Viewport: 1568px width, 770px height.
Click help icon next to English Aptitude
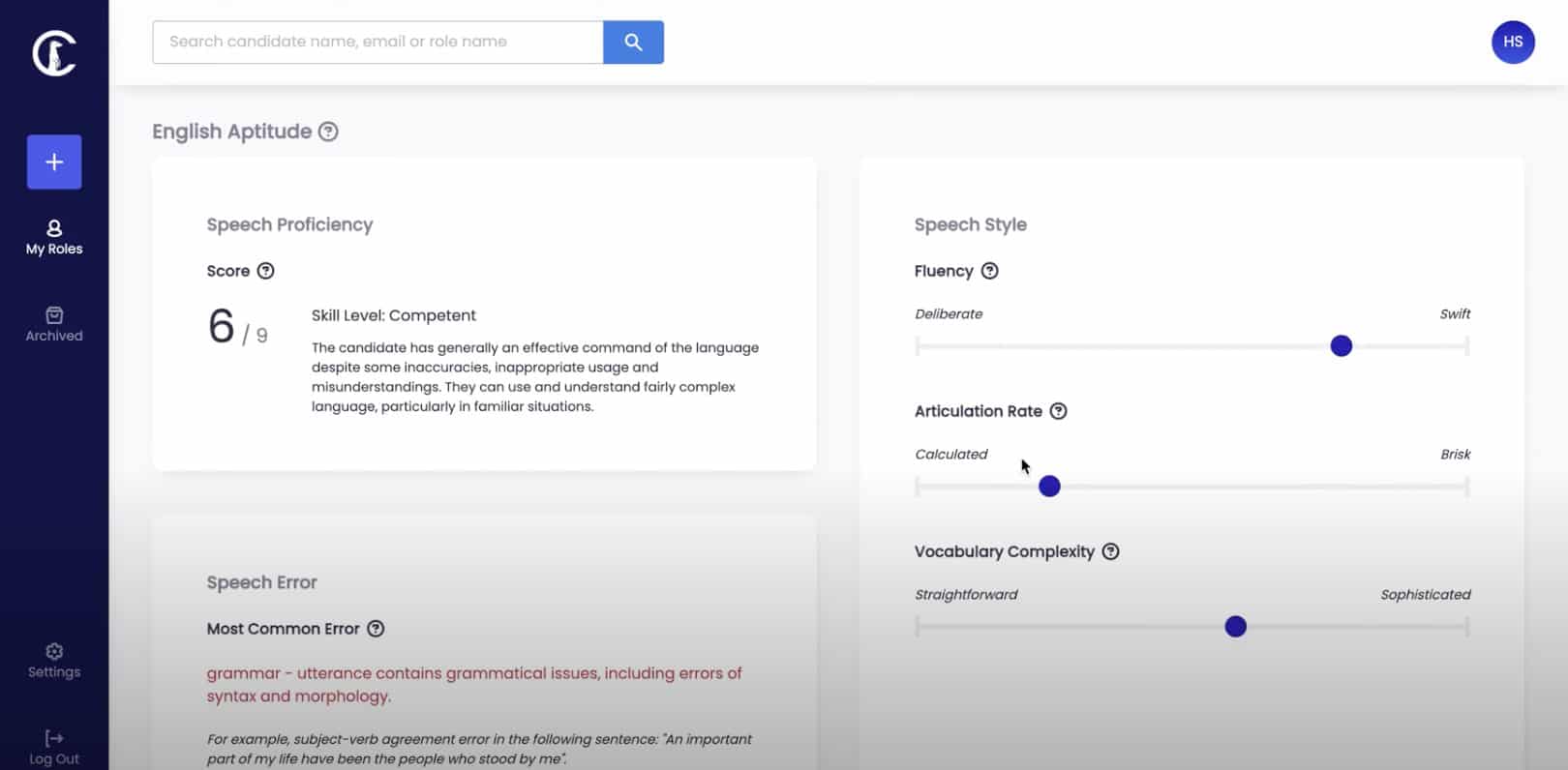(x=329, y=132)
